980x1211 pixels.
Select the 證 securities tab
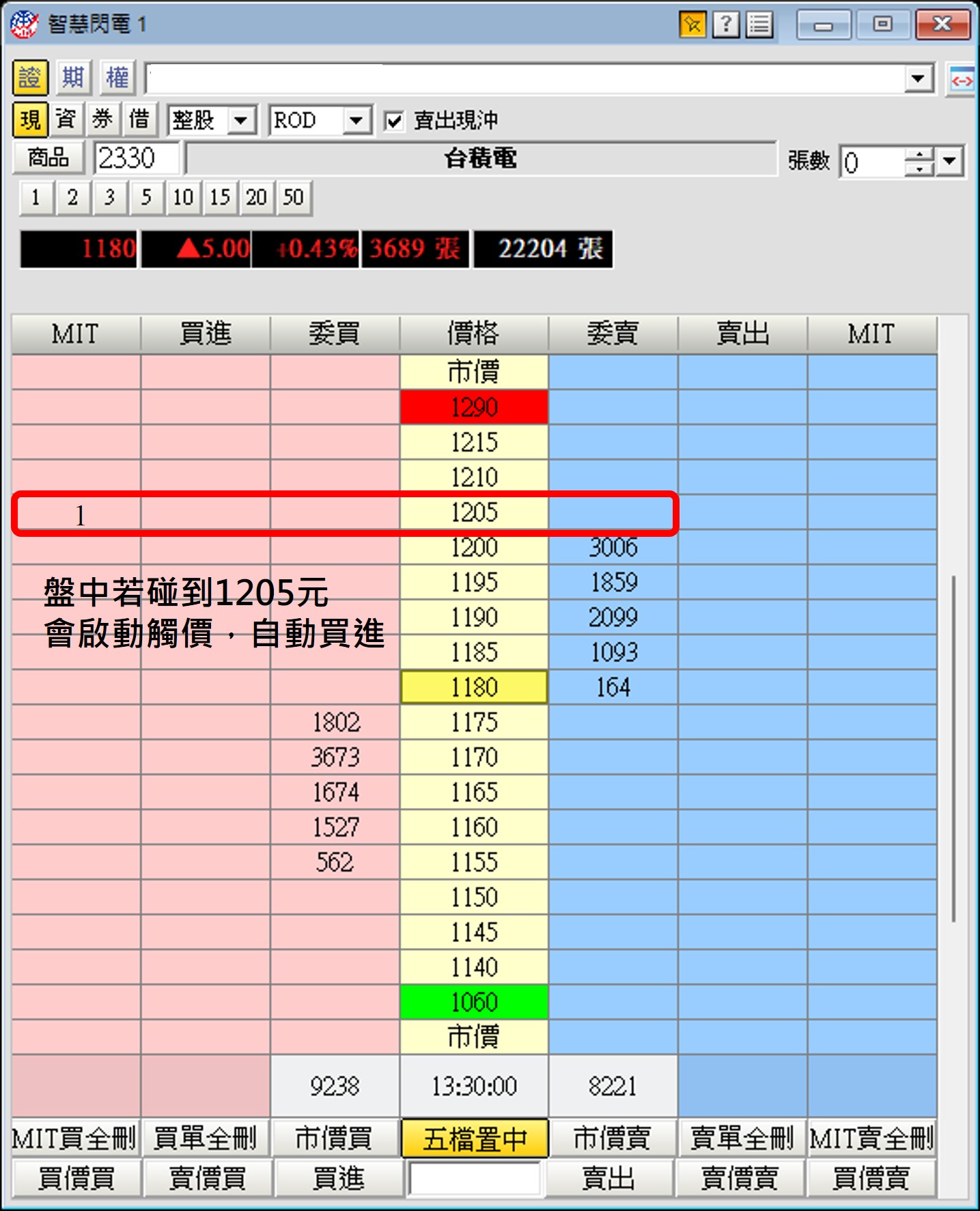(x=30, y=77)
